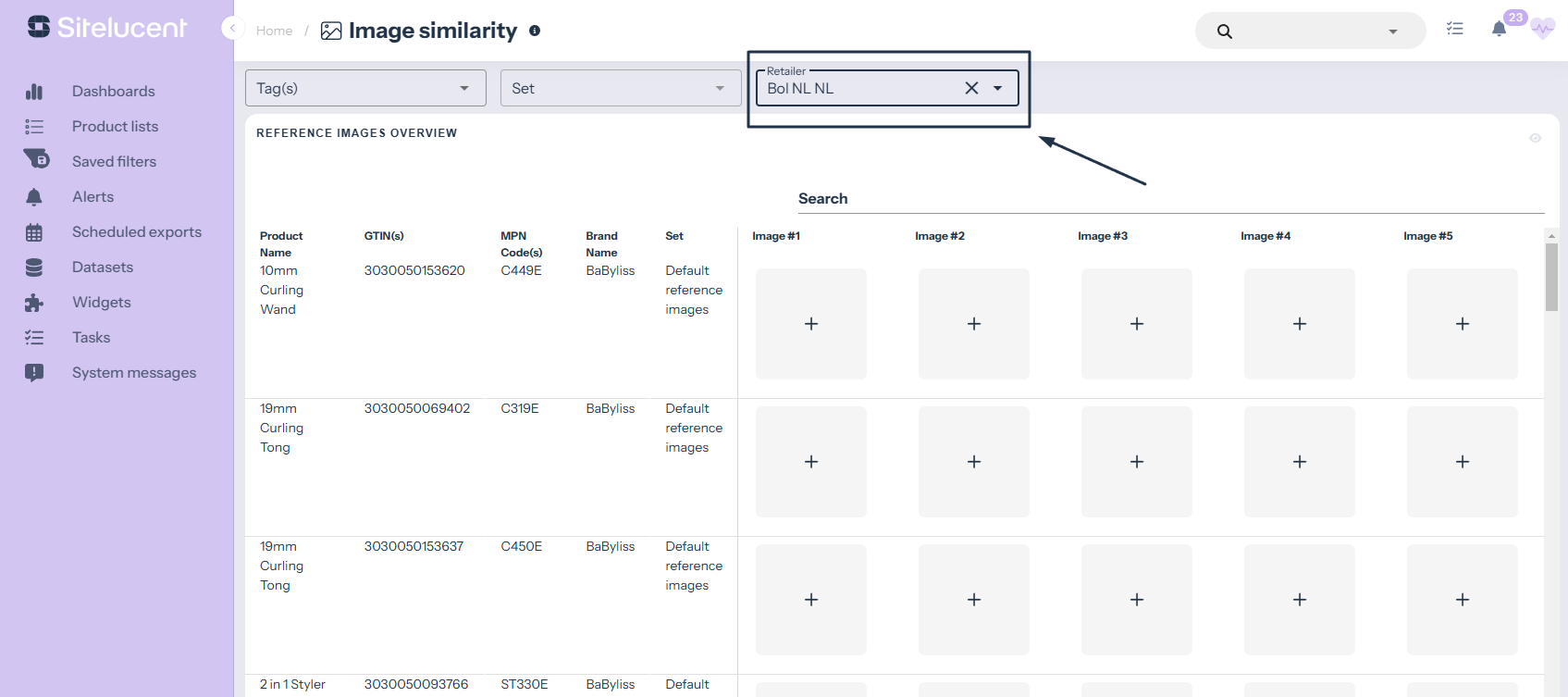Click the magnifier icon in search bar
This screenshot has width=1568, height=697.
pyautogui.click(x=1224, y=31)
